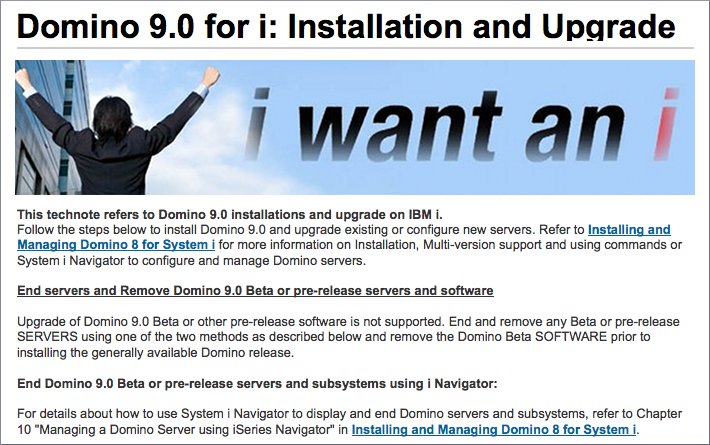The width and height of the screenshot is (710, 445).
Task: Click sentence 'For details about how to use System i Navigator'
Action: [x=350, y=421]
